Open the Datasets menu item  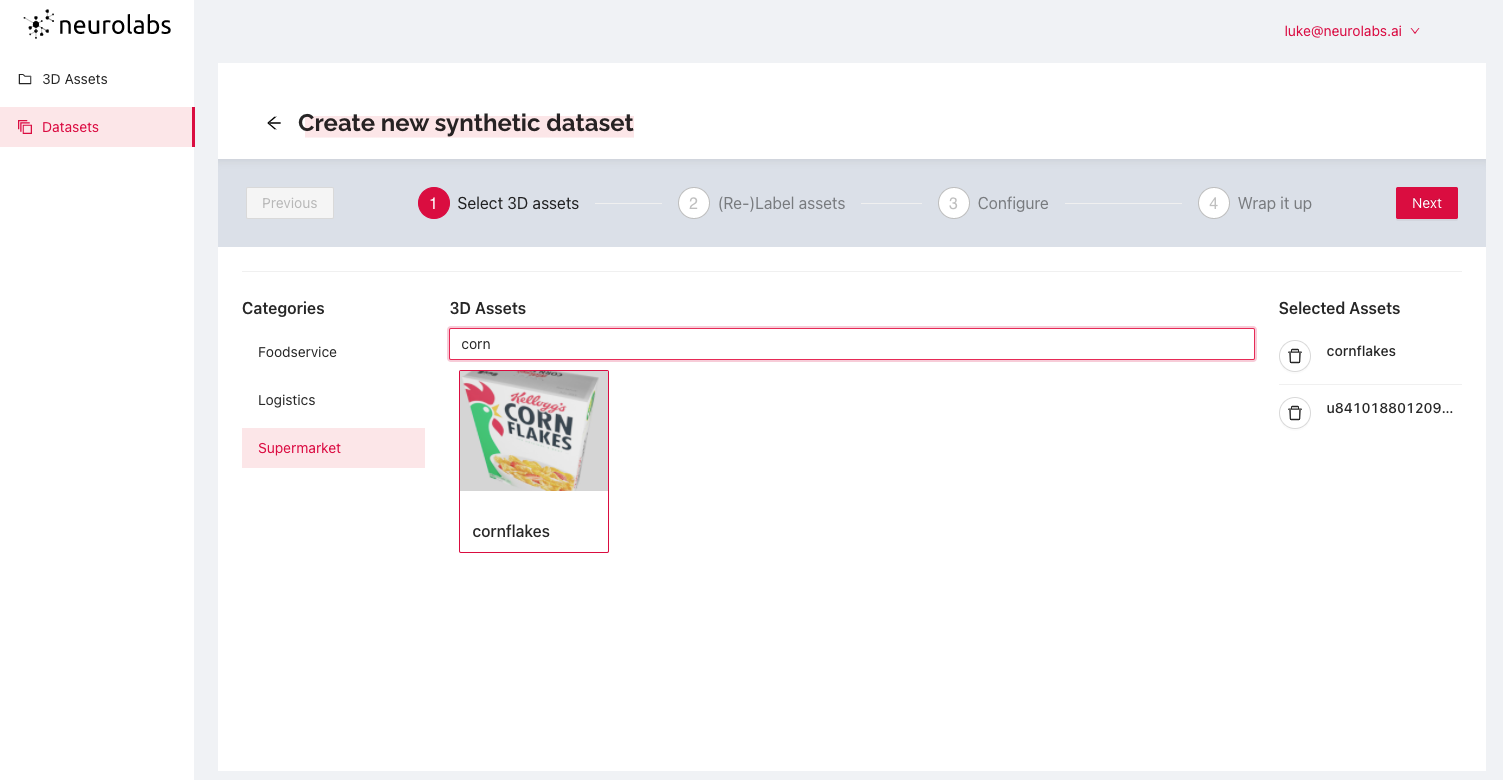click(97, 127)
